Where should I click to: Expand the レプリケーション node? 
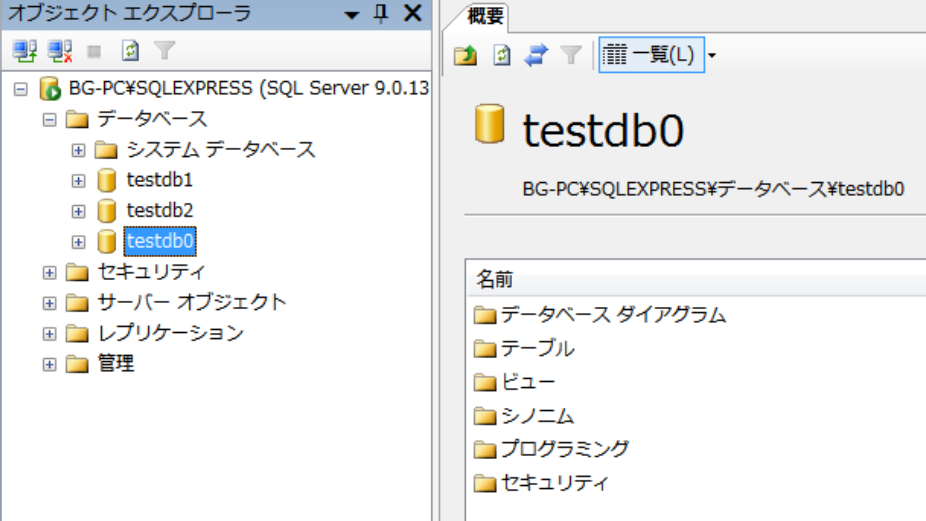coord(50,334)
